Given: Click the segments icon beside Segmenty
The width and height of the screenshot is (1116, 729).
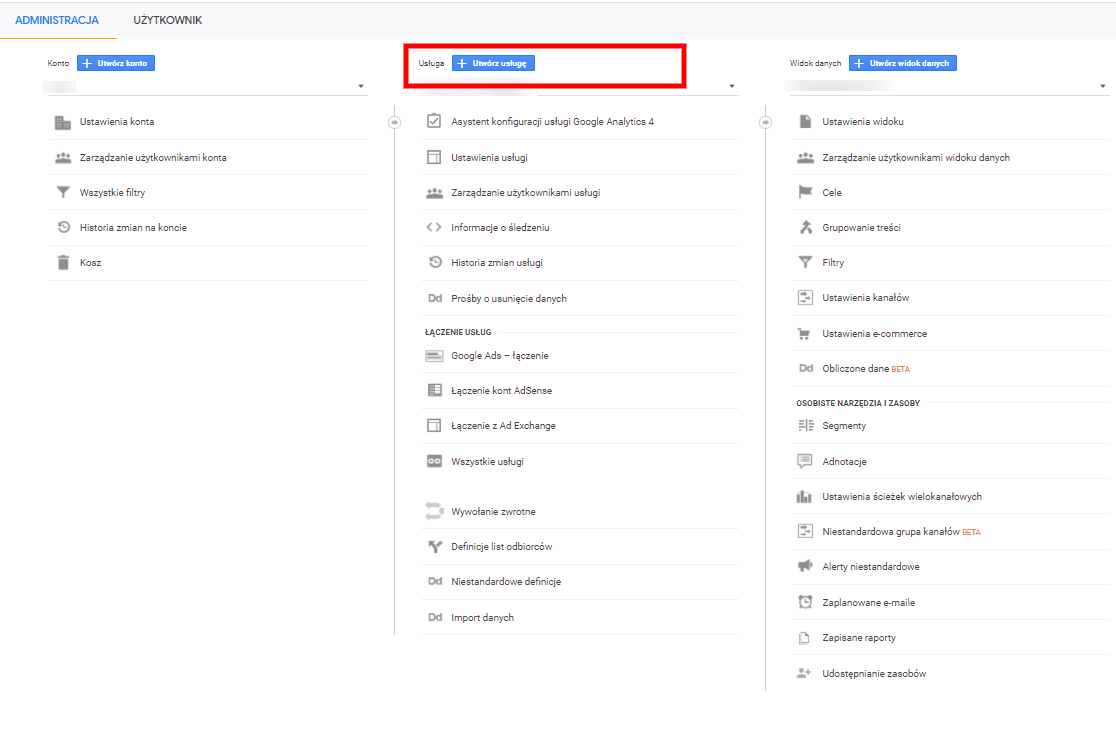Looking at the screenshot, I should pos(806,426).
